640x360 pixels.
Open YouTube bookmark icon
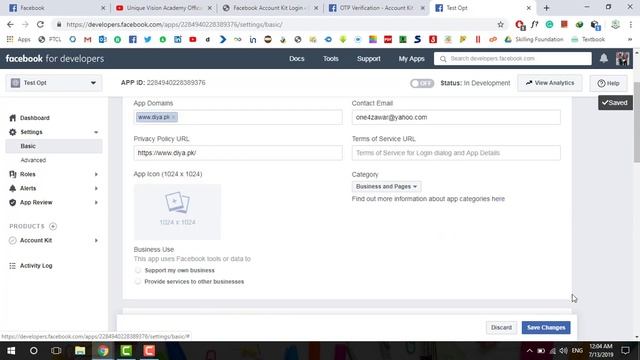(x=193, y=40)
